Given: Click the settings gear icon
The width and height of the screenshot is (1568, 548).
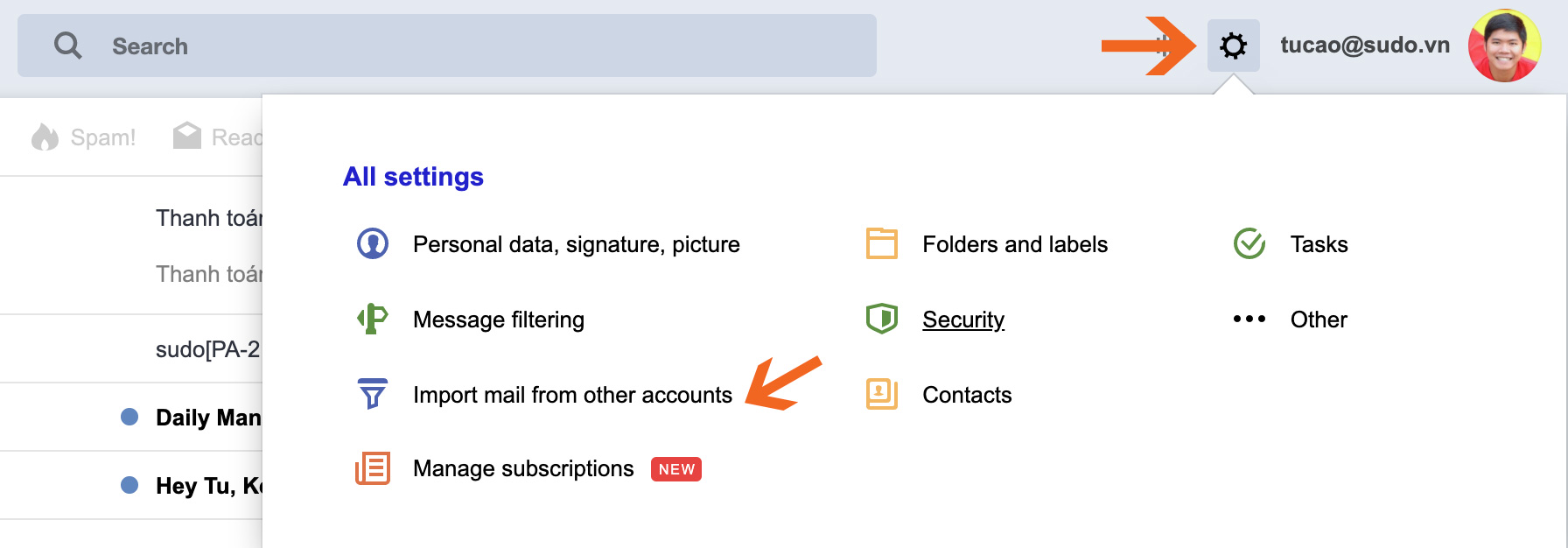Looking at the screenshot, I should click(1233, 46).
